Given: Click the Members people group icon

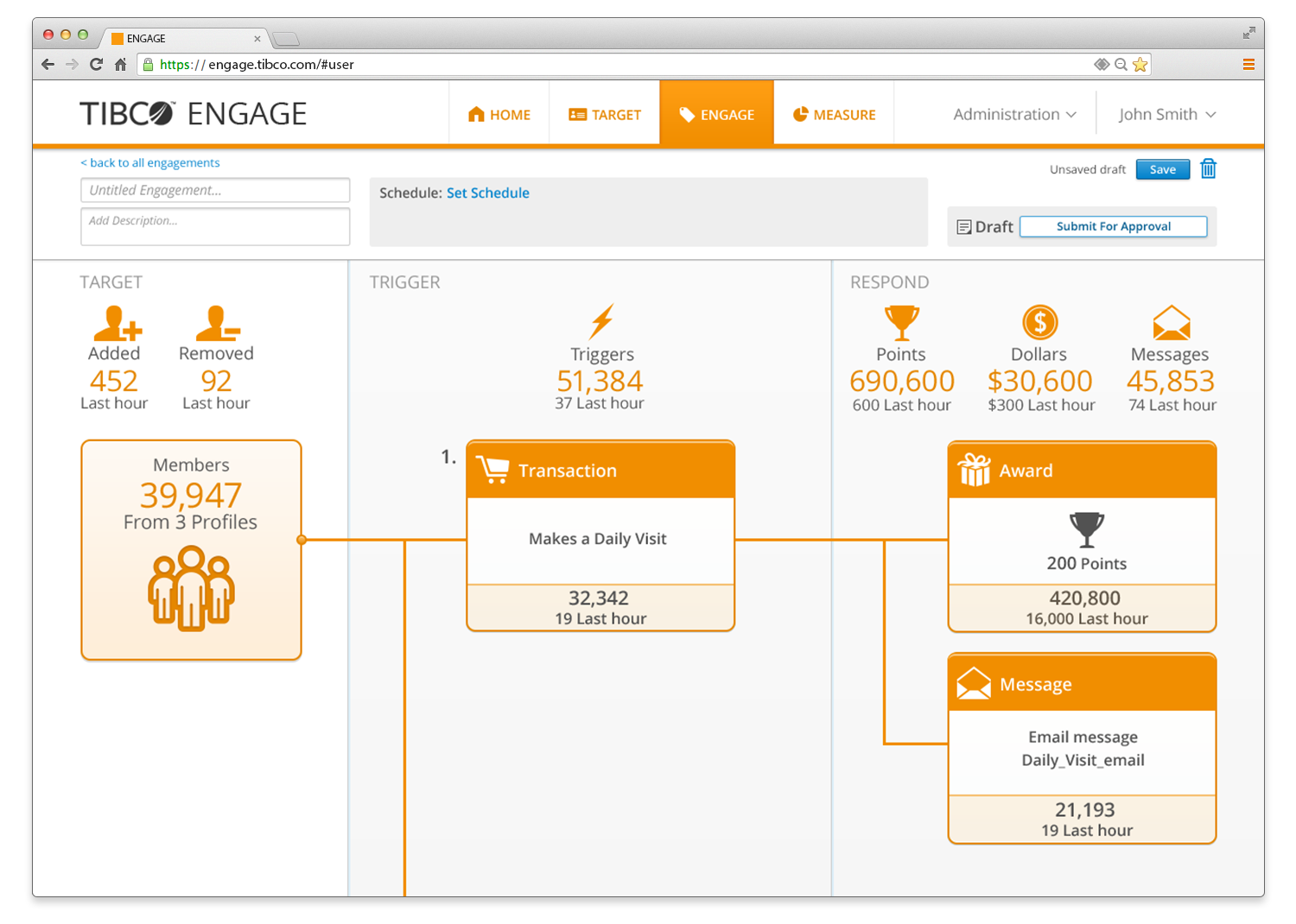Looking at the screenshot, I should tap(191, 588).
